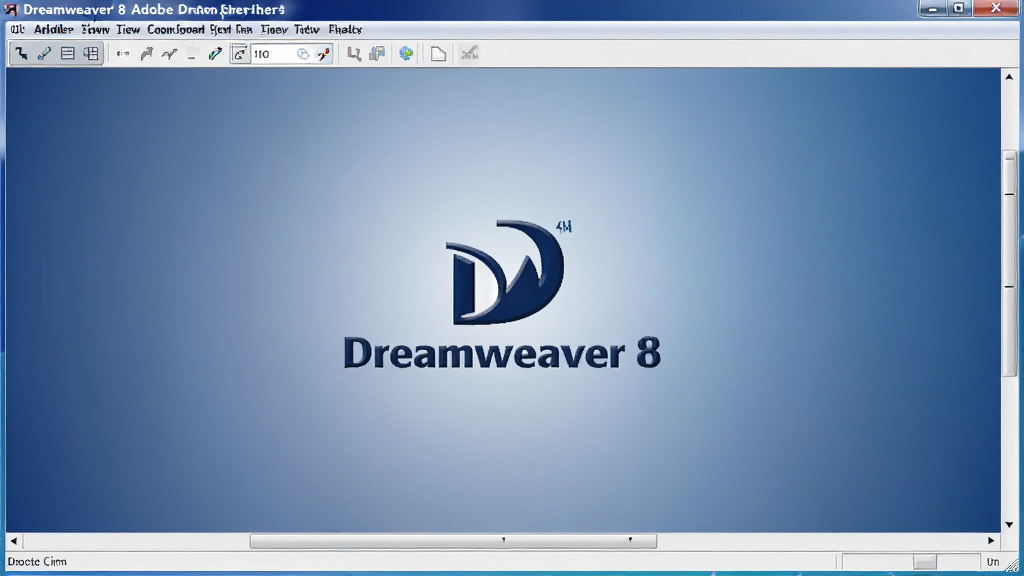Click the buildings files toolbar icon
Image resolution: width=1024 pixels, height=576 pixels.
point(377,54)
